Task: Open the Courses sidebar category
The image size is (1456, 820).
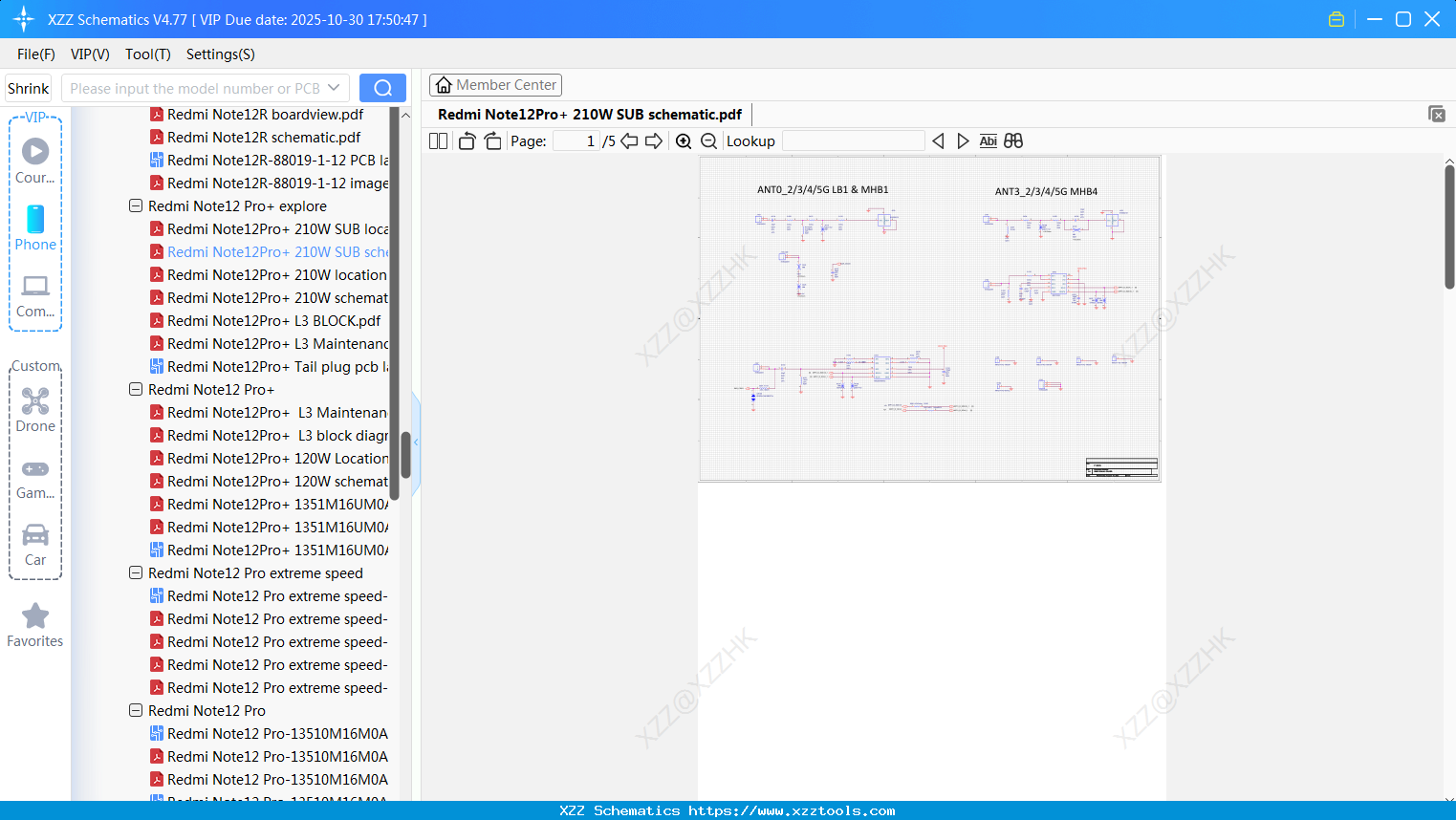Action: (35, 162)
